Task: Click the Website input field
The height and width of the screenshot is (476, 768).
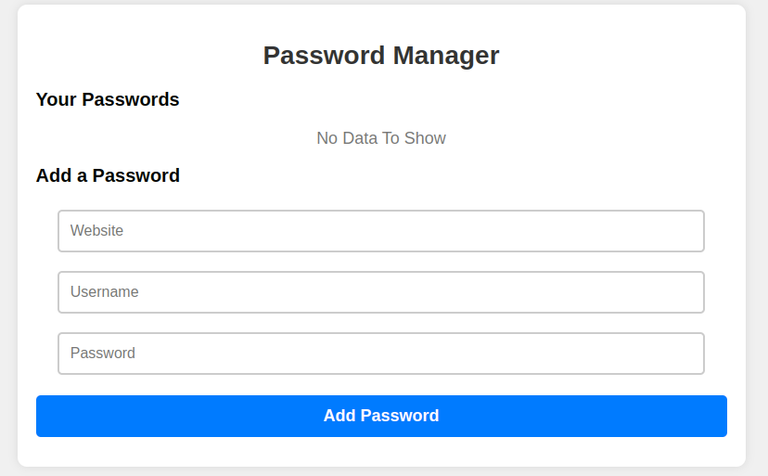Action: click(381, 231)
